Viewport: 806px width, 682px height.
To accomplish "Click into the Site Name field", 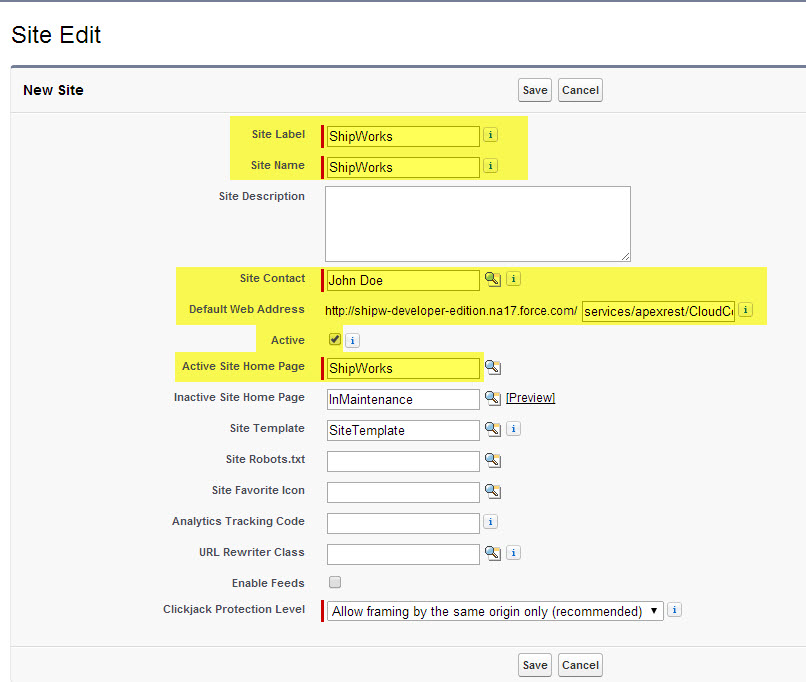I will point(403,168).
